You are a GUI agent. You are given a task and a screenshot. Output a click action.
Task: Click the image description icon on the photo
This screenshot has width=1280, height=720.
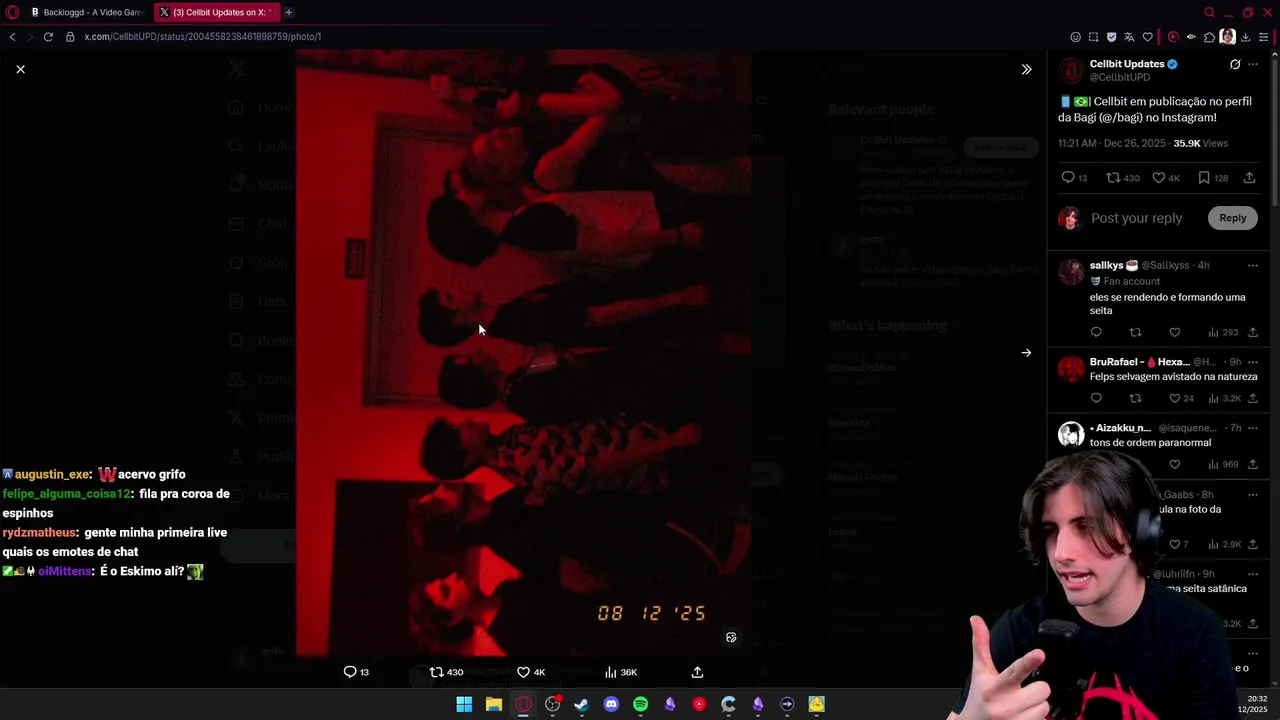[x=731, y=637]
